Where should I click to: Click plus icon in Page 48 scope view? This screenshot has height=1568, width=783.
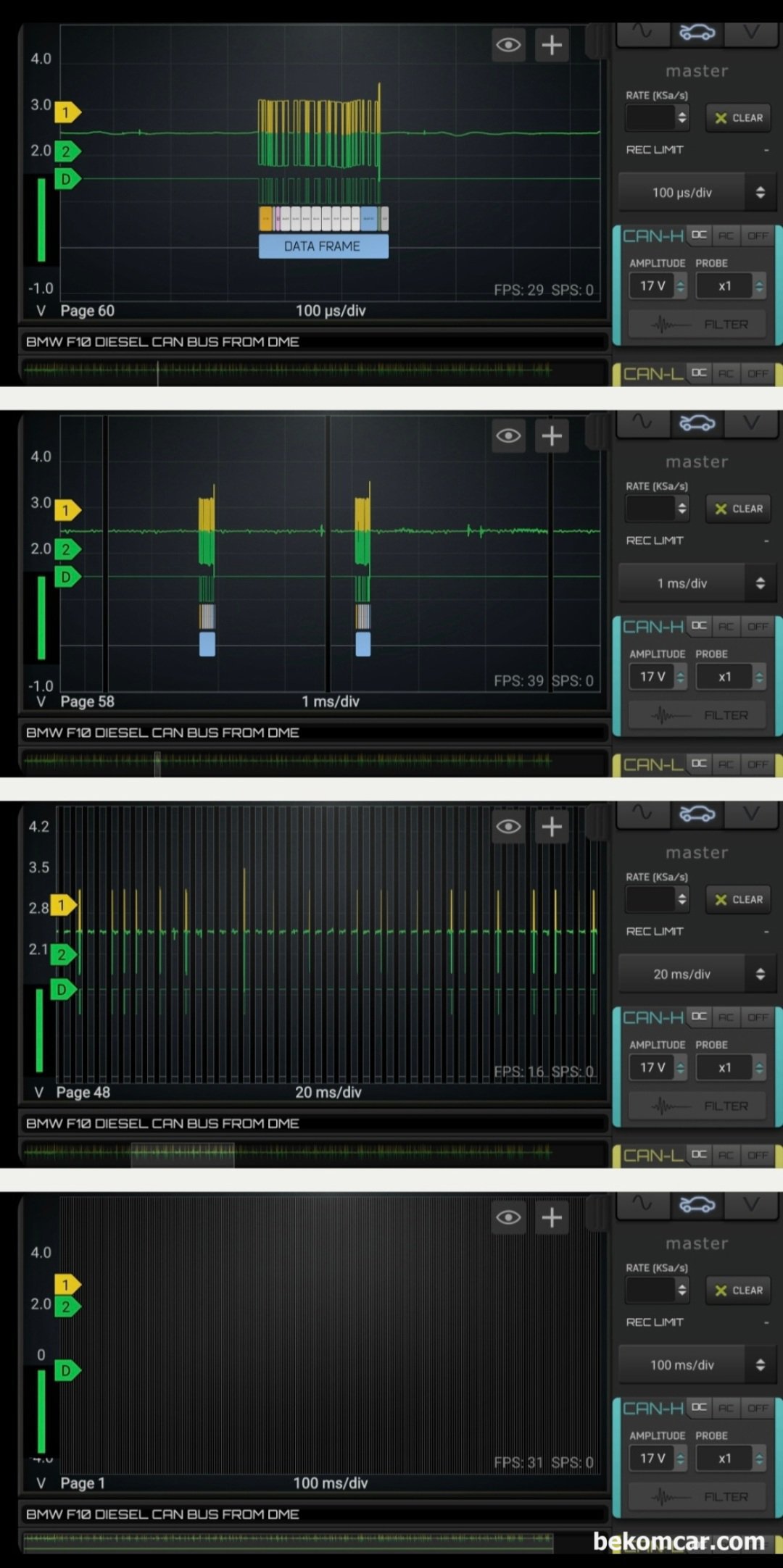(552, 827)
